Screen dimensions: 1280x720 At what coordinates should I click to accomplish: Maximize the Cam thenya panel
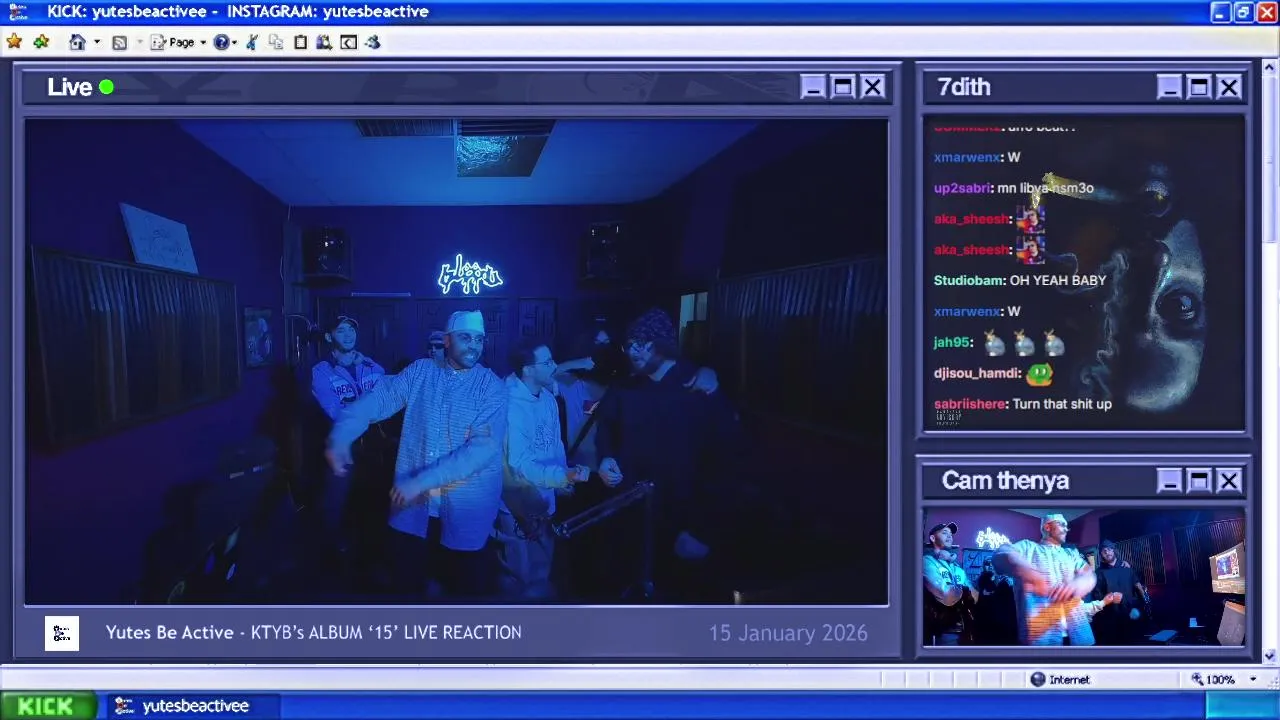1199,481
